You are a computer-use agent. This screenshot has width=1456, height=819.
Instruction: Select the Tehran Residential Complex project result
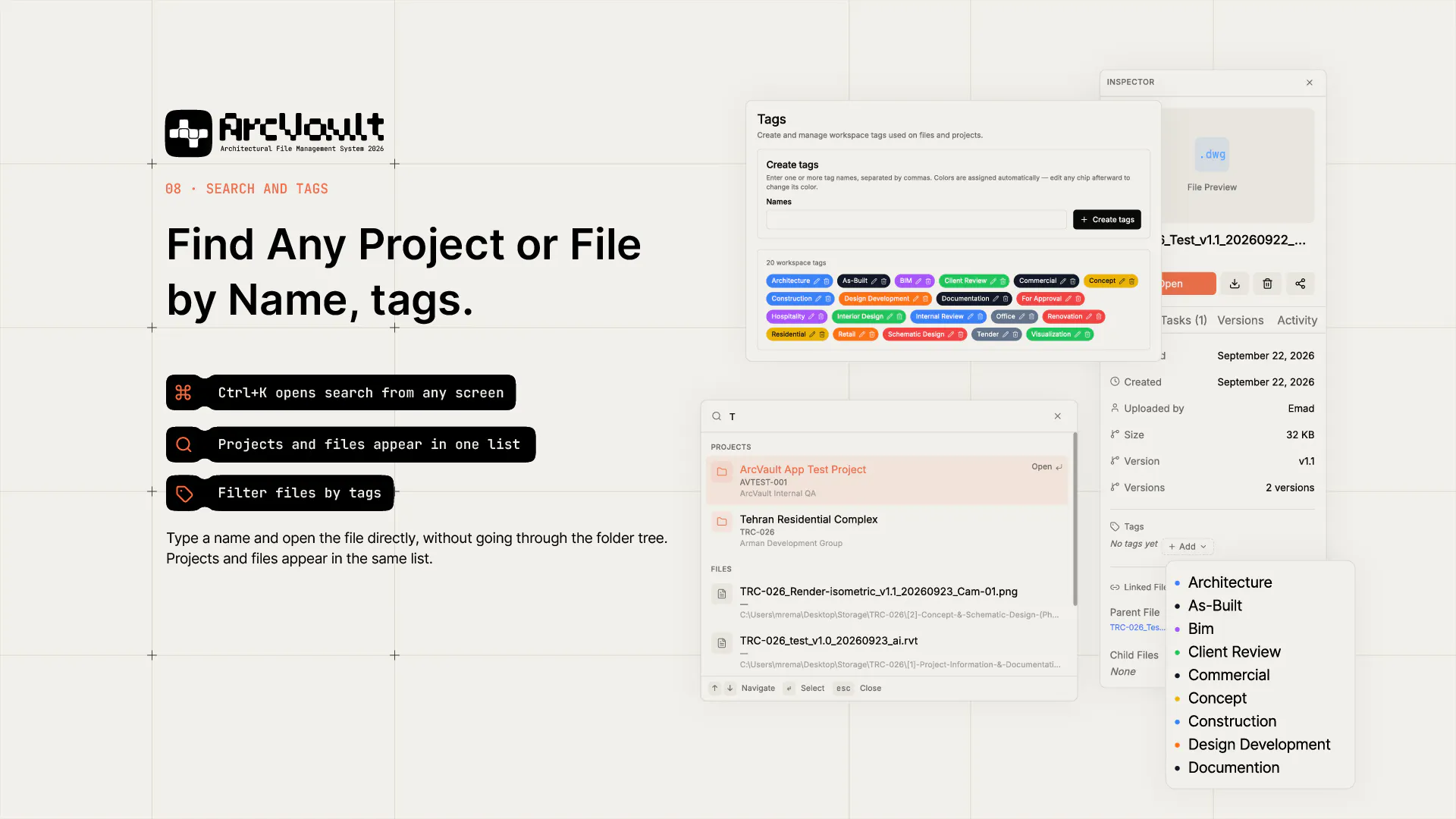886,530
